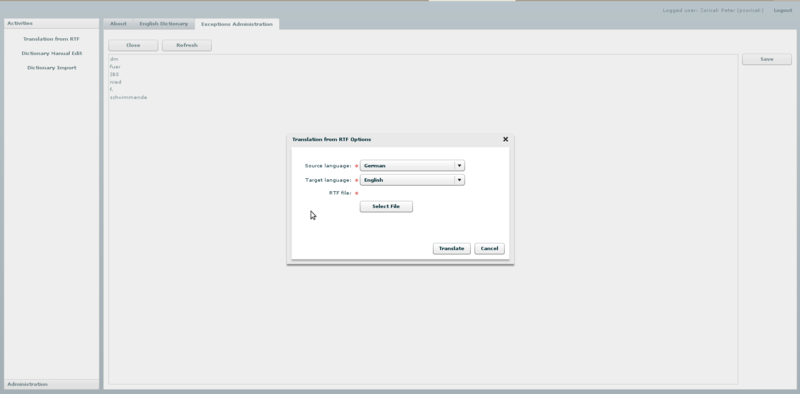Open Translation from RTF activity
This screenshot has height=394, width=800.
(52, 39)
